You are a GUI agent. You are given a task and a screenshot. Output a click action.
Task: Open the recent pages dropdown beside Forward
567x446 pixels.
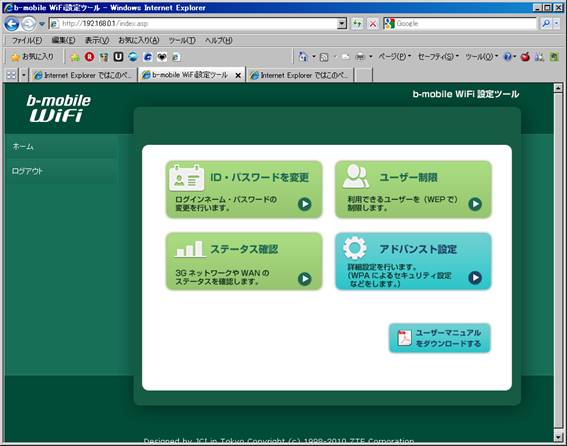point(42,24)
